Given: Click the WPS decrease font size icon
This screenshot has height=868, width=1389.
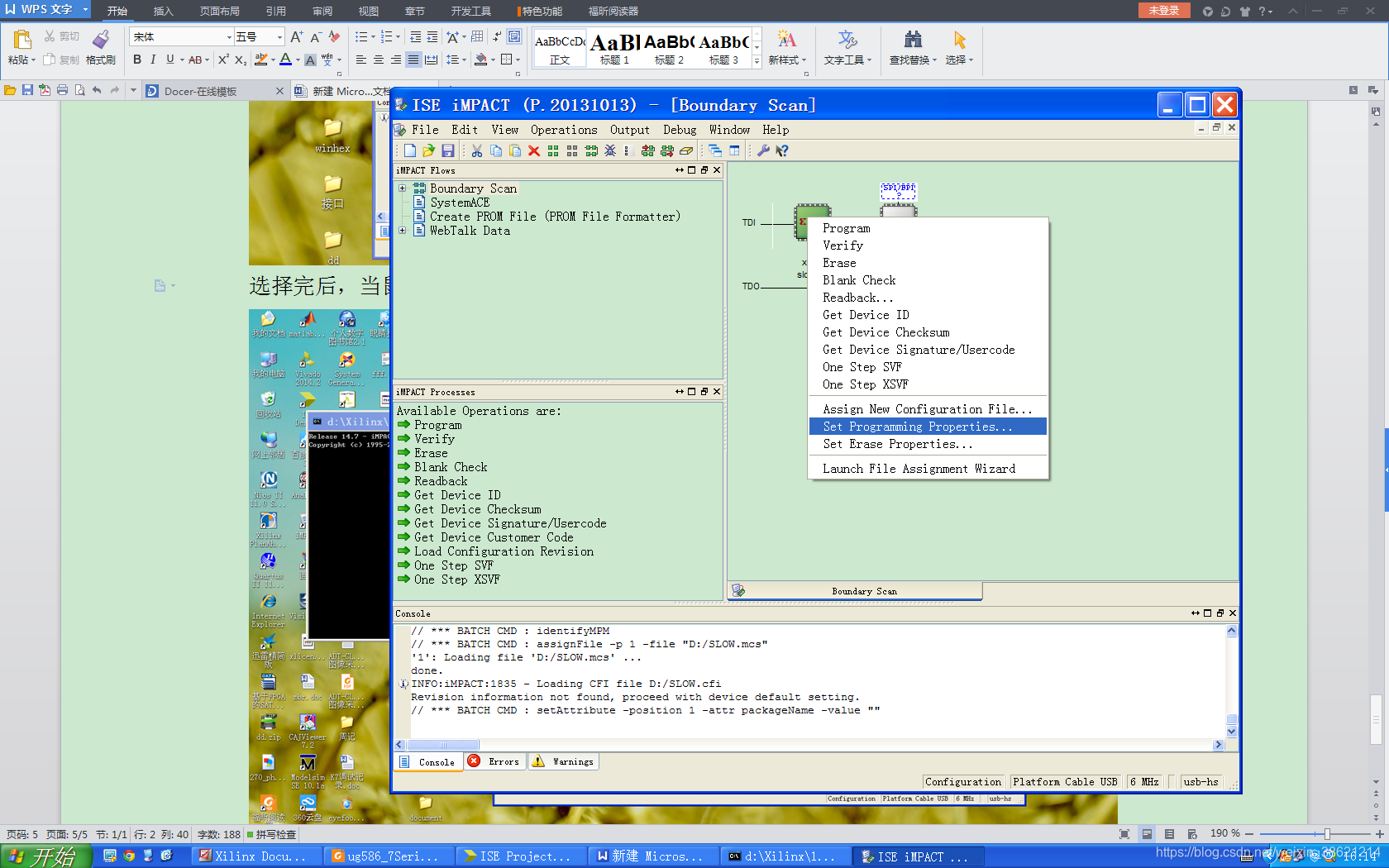Looking at the screenshot, I should pyautogui.click(x=316, y=37).
